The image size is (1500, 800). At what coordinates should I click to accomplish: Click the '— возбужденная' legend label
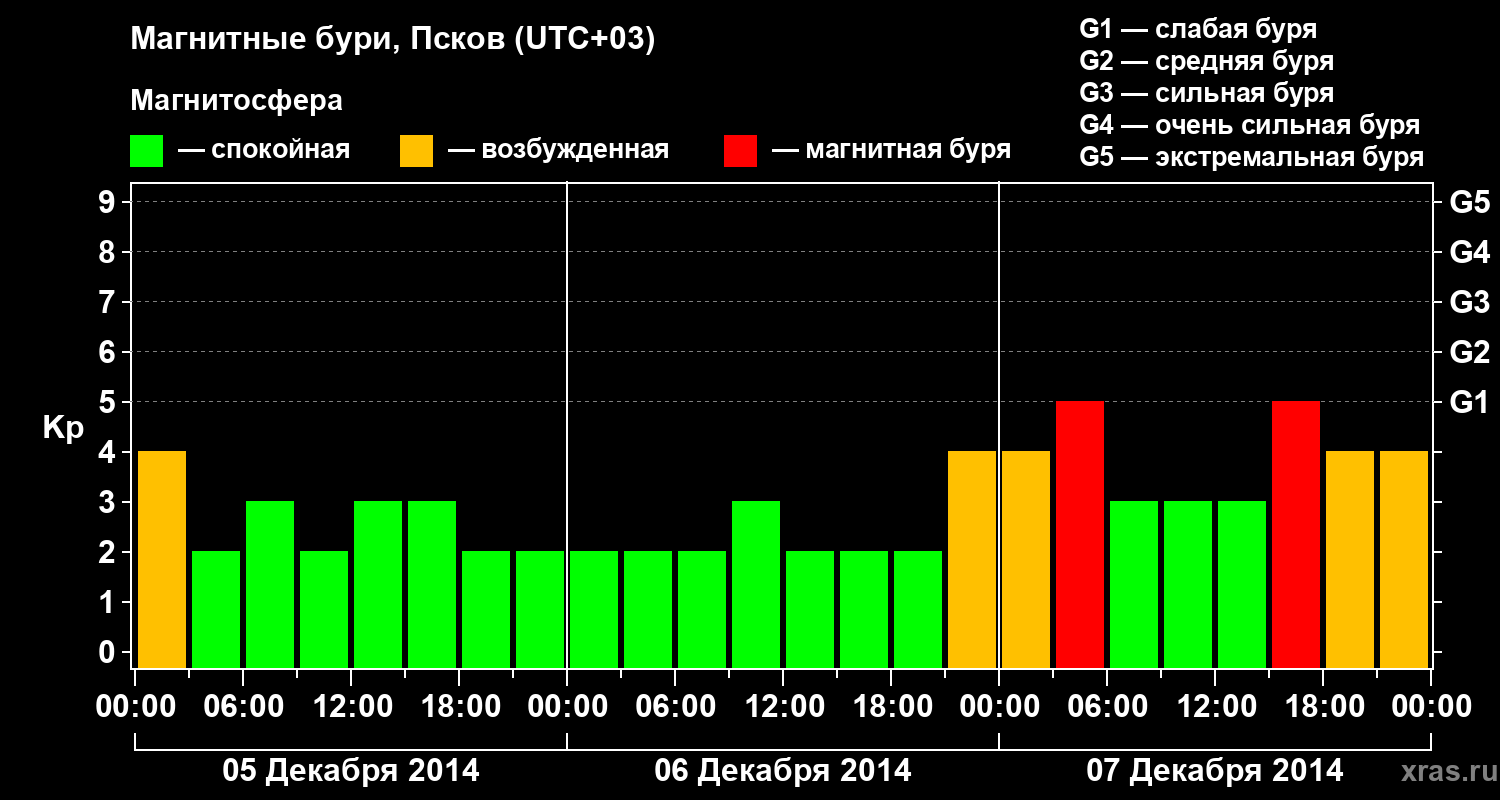coord(558,150)
